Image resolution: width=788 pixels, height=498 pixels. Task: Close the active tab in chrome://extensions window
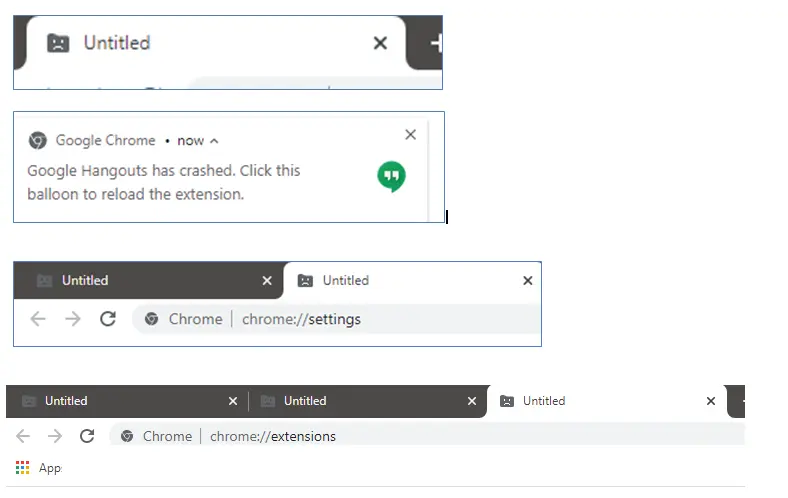click(x=711, y=401)
